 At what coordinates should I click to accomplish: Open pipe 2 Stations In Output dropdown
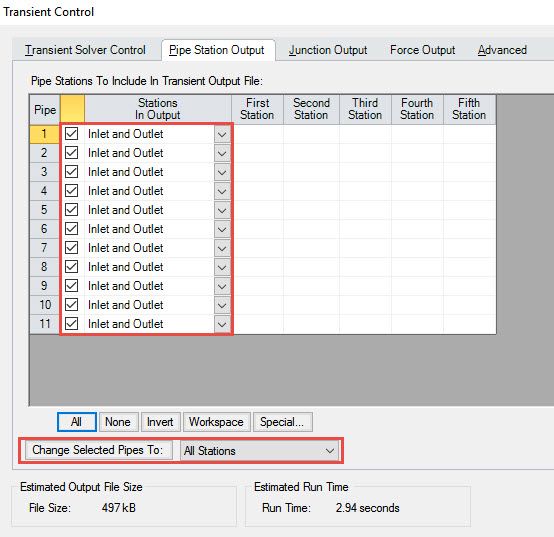222,153
